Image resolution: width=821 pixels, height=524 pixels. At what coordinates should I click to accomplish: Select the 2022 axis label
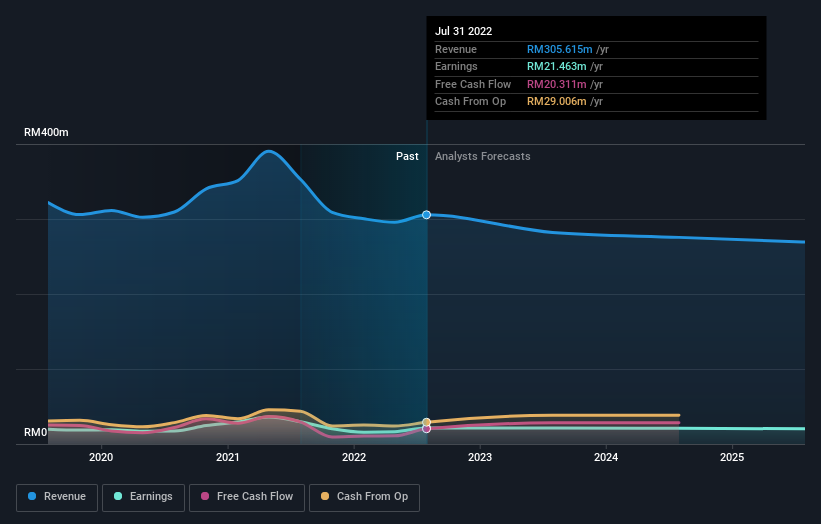coord(354,458)
